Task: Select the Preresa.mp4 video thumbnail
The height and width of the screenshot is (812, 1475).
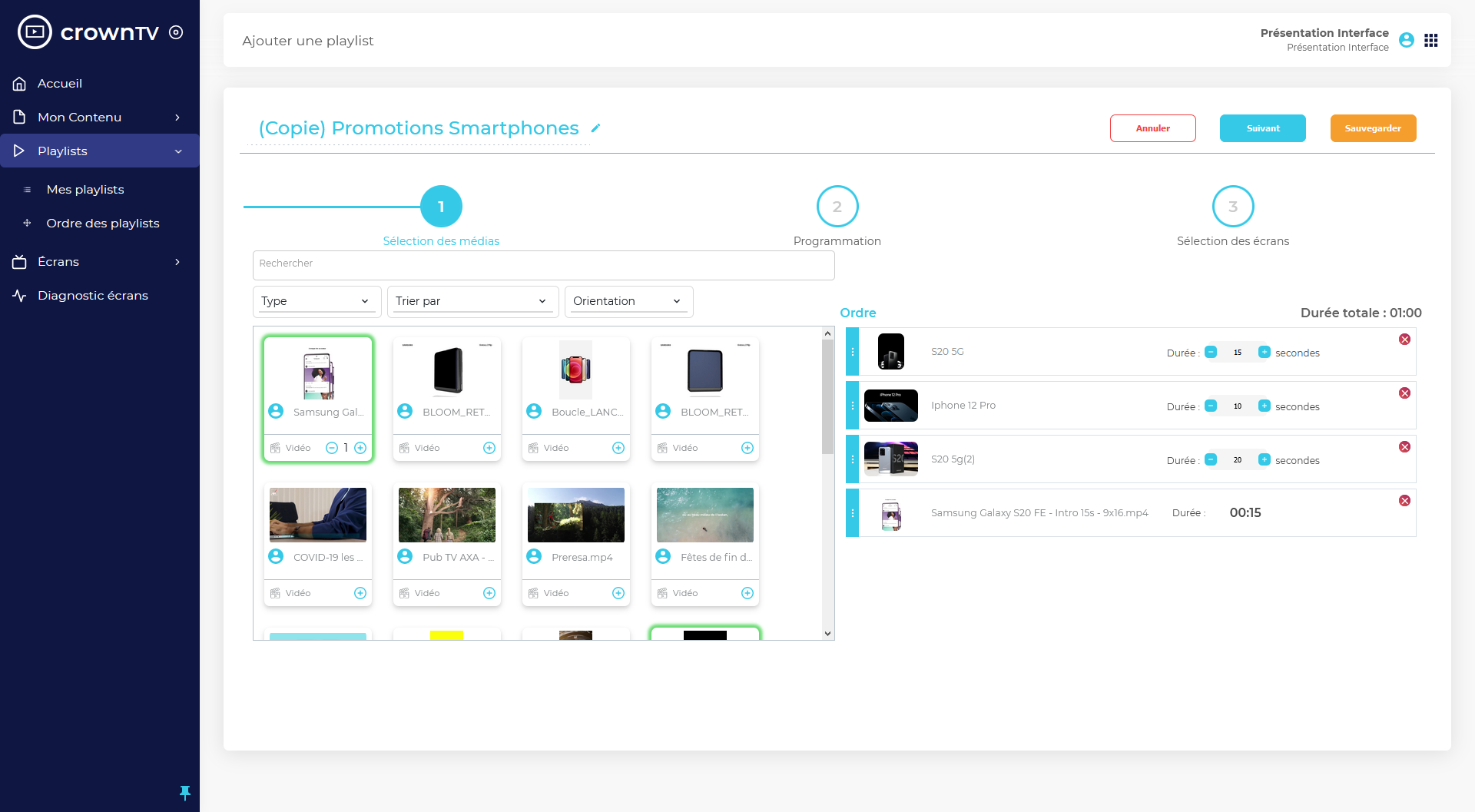Action: click(x=575, y=515)
